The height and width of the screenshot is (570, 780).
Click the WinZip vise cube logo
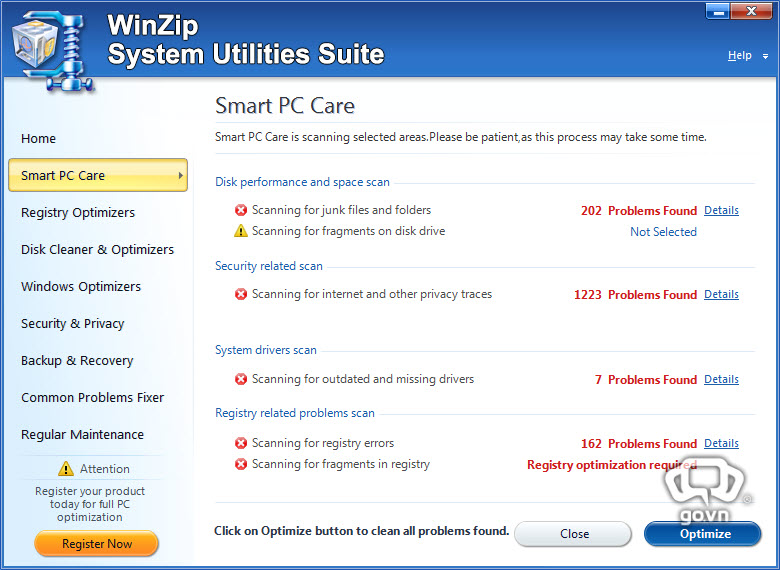[x=52, y=51]
